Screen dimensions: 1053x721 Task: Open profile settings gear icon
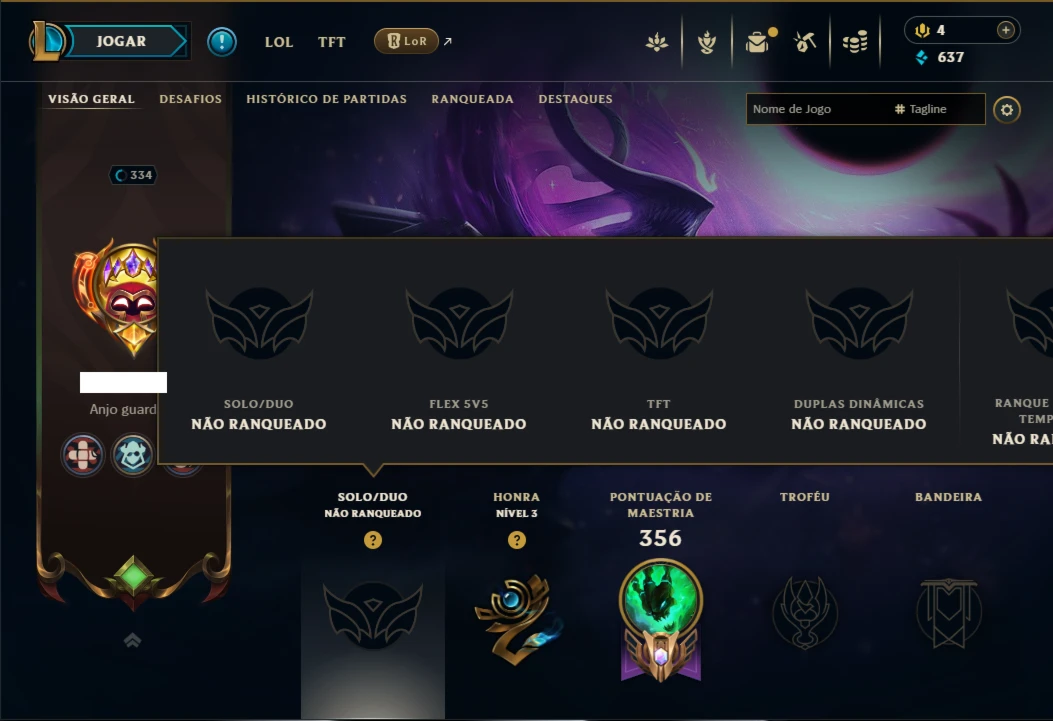[x=1007, y=109]
